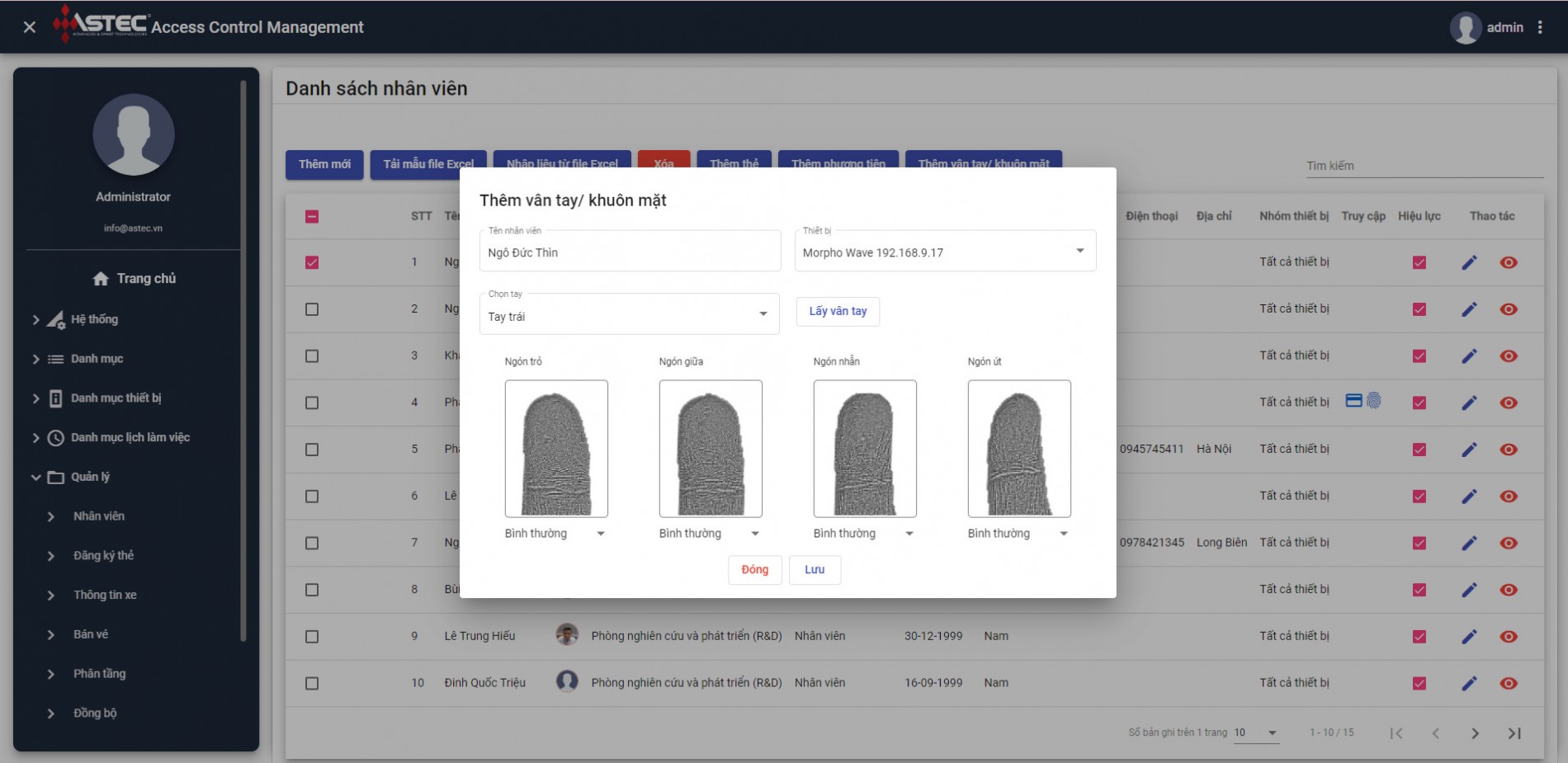The width and height of the screenshot is (1568, 763).
Task: Open Bình thường dropdown under Ngón trỏ
Action: [x=556, y=534]
